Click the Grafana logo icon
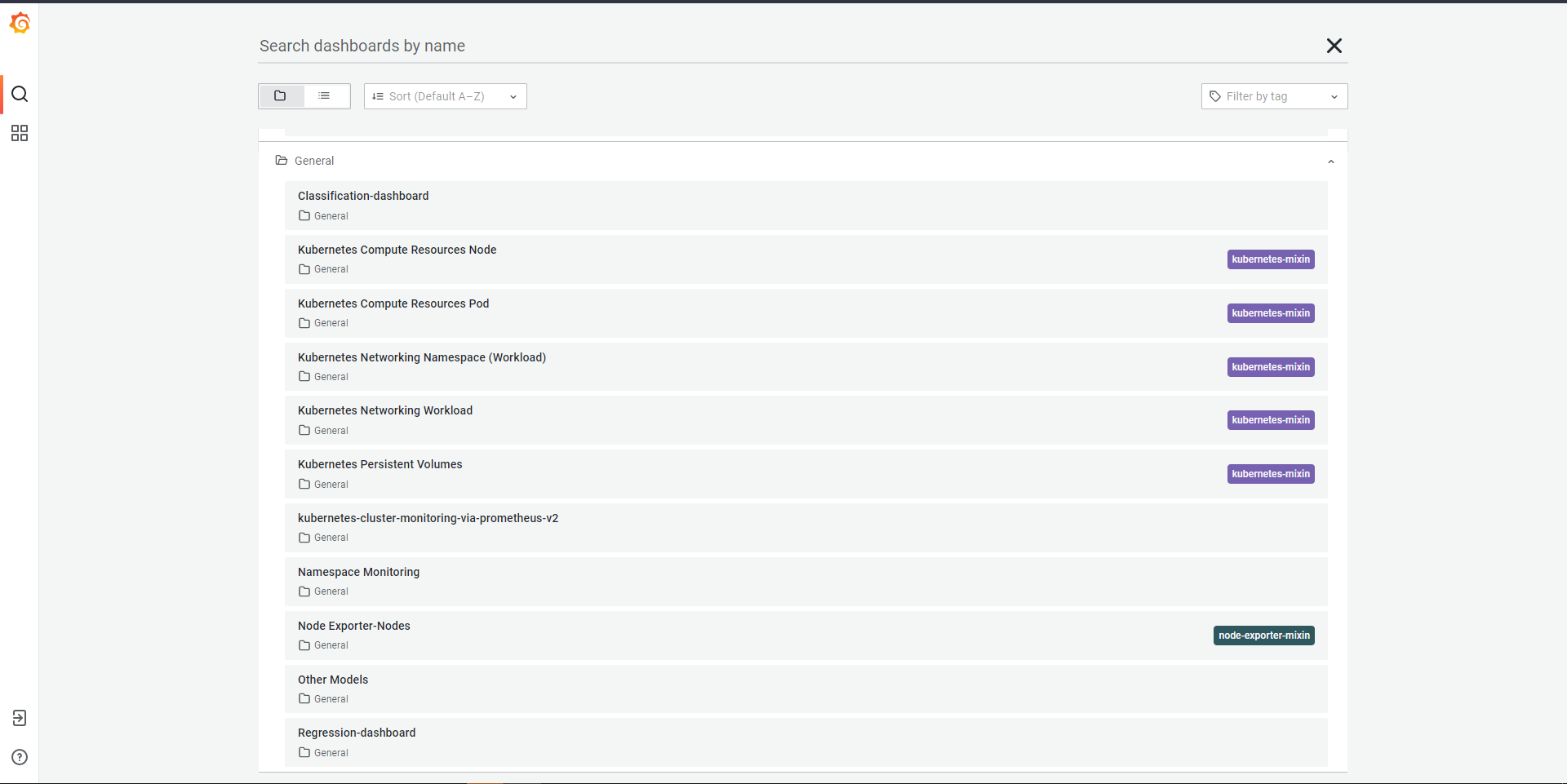 [20, 24]
